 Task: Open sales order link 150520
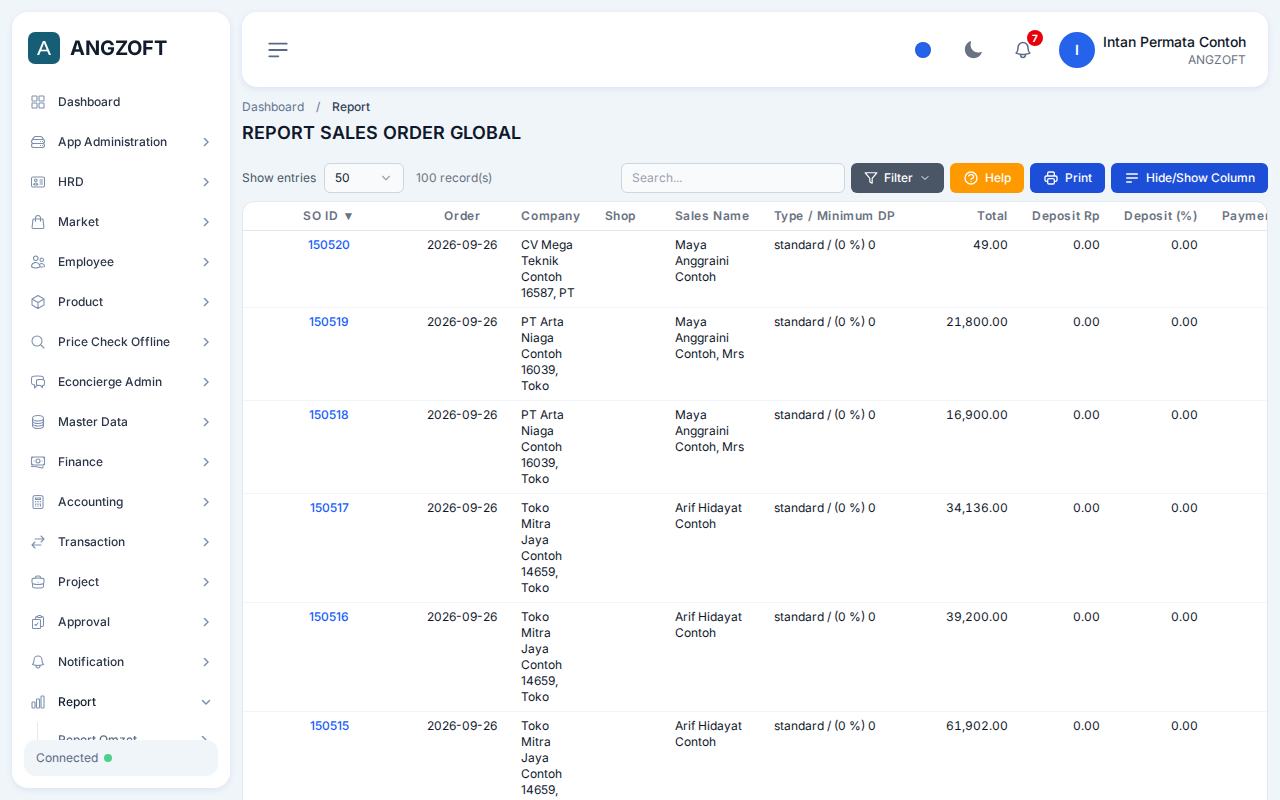[x=329, y=245]
